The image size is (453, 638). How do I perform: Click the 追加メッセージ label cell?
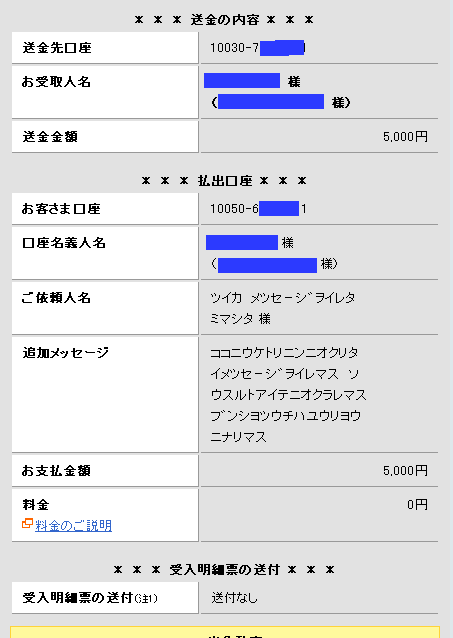[105, 394]
